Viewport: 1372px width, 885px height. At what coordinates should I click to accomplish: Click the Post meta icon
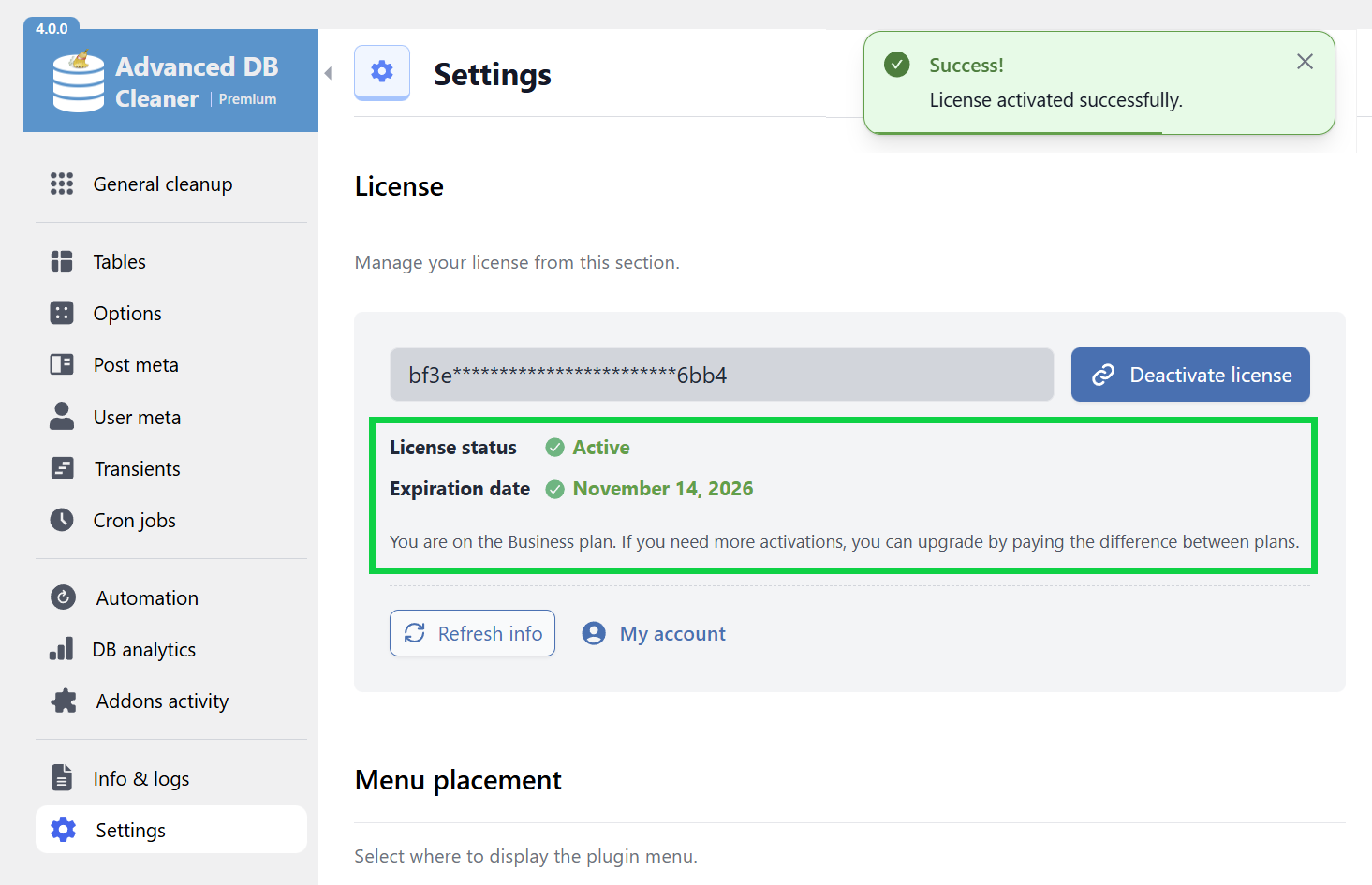click(x=62, y=364)
